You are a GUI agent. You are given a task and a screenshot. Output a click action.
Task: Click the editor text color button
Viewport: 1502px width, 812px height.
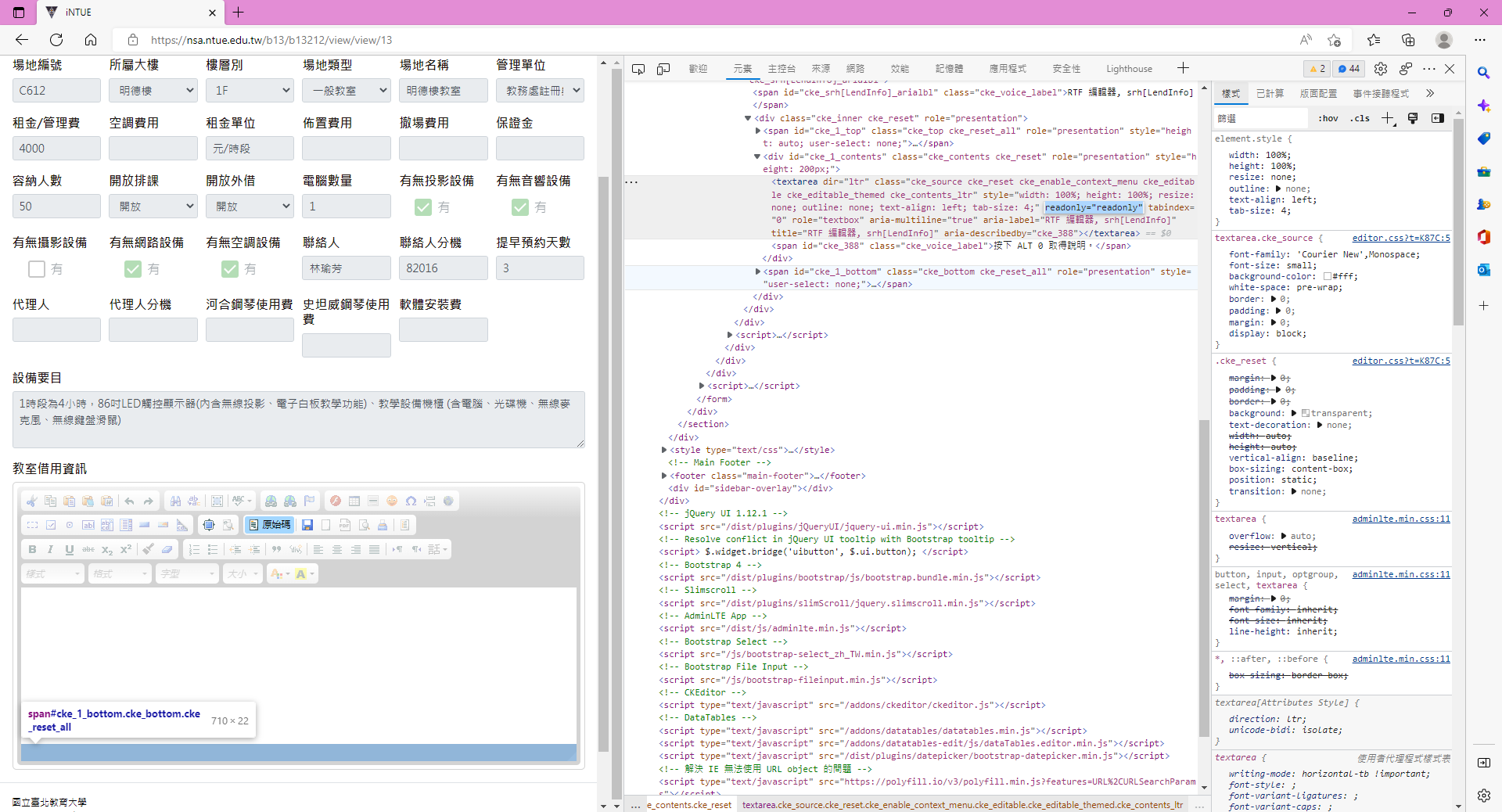(279, 573)
